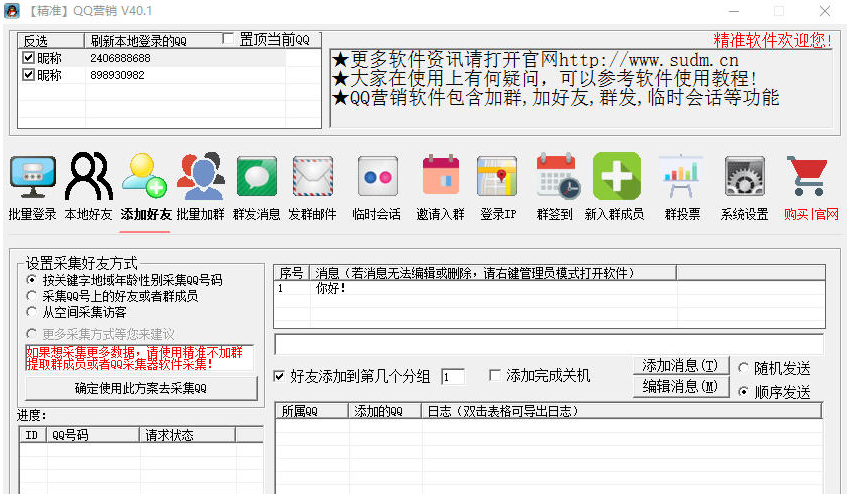Viewport: 848px width, 494px height.
Task: Click the 反选 invert selection header
Action: pos(51,41)
